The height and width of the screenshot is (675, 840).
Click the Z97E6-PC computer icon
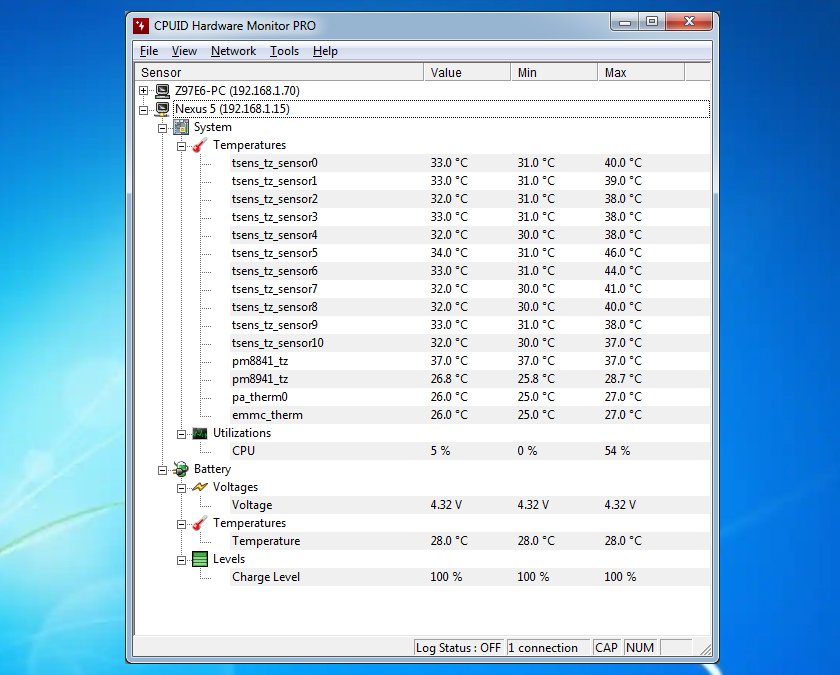click(161, 90)
